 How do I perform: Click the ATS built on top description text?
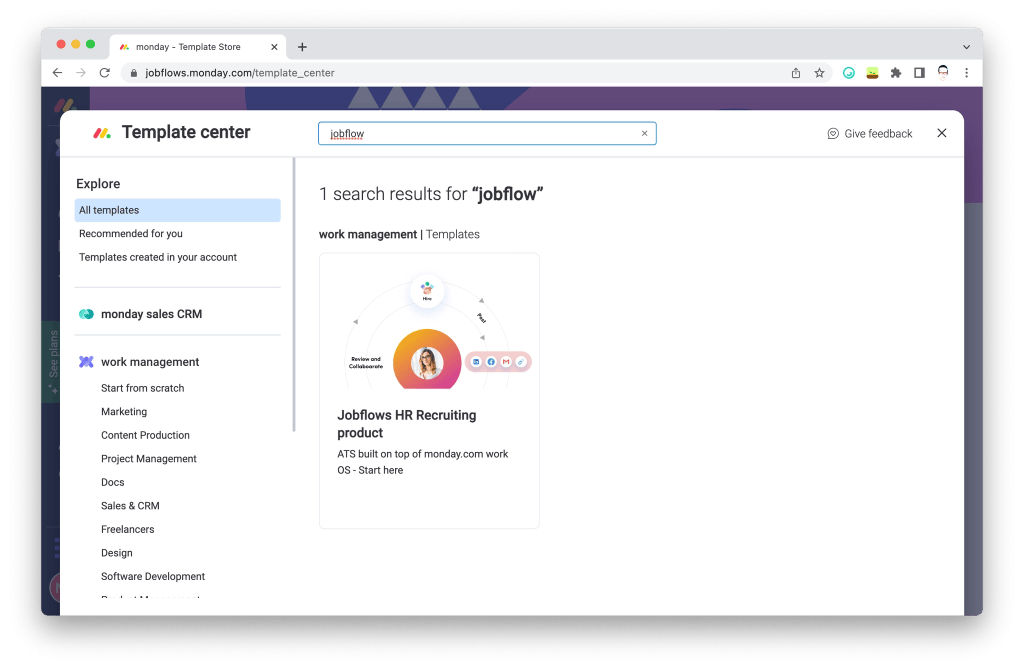(423, 462)
